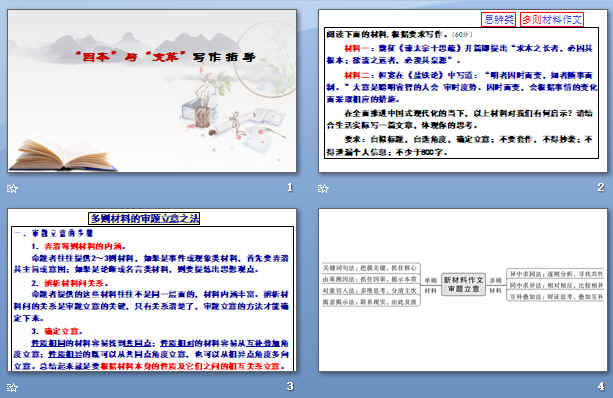Select the title slide thumbnail with ink painting
Screen dimensions: 613x398
[152, 91]
